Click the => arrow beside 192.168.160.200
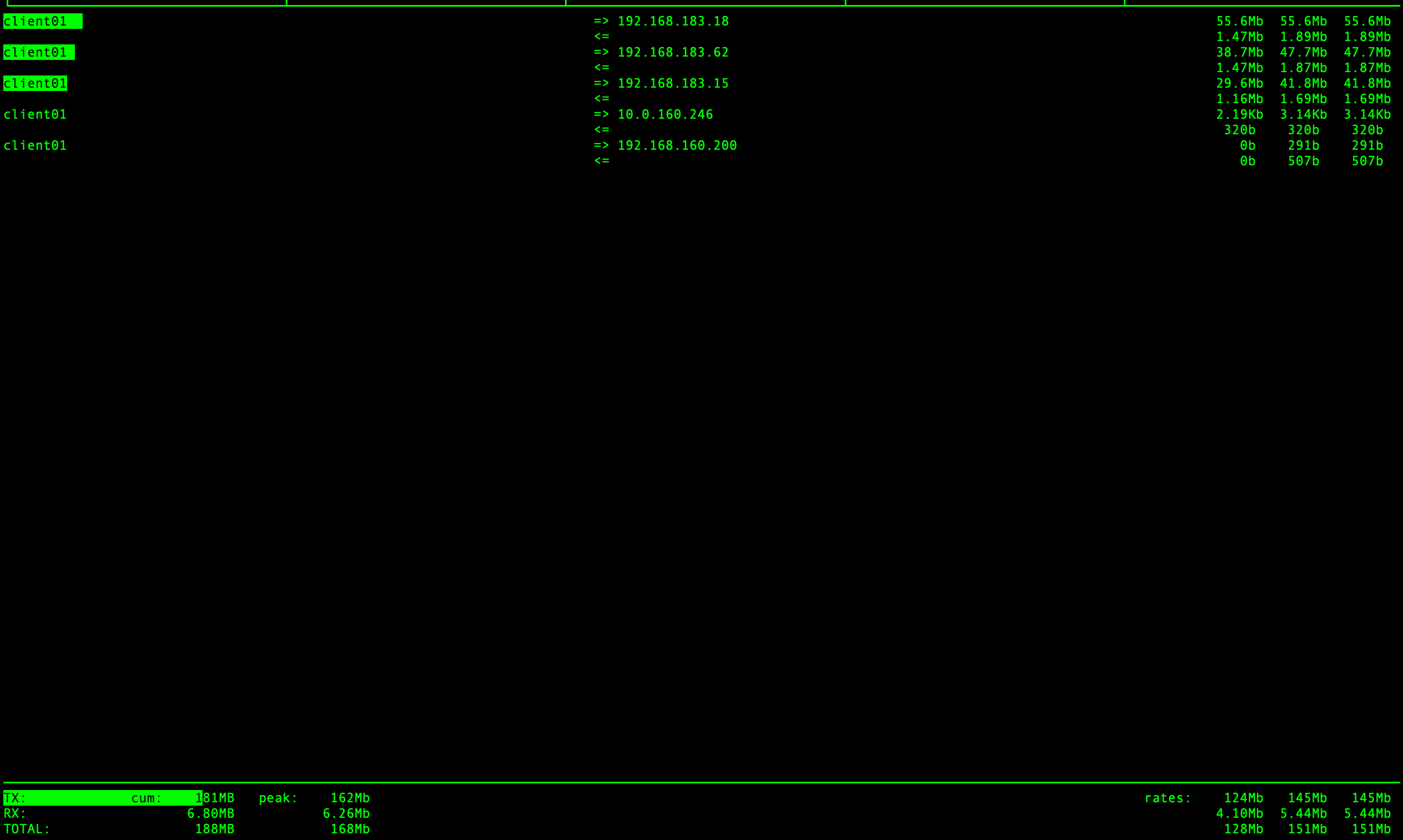 point(601,146)
